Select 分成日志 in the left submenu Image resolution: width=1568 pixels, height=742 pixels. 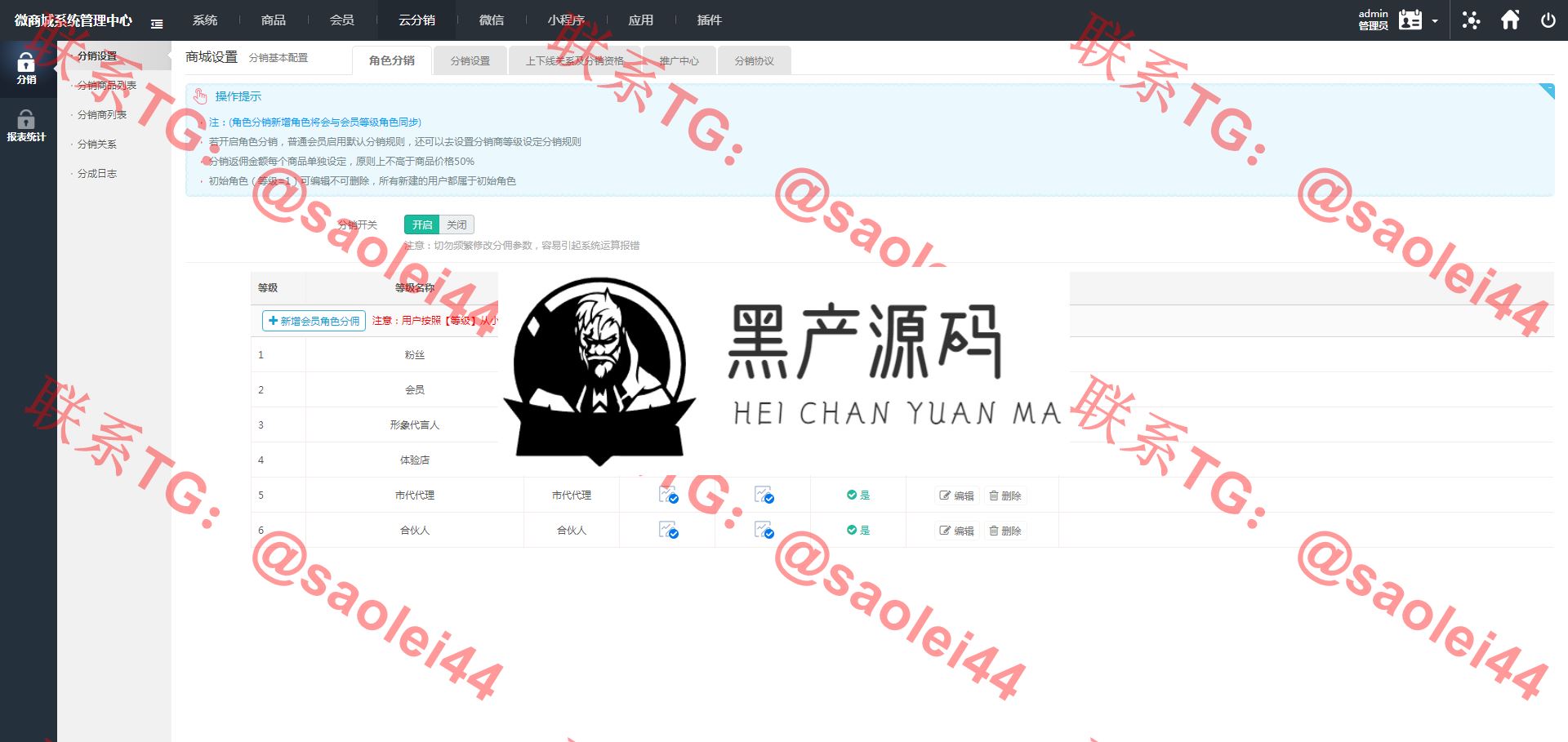click(x=97, y=174)
